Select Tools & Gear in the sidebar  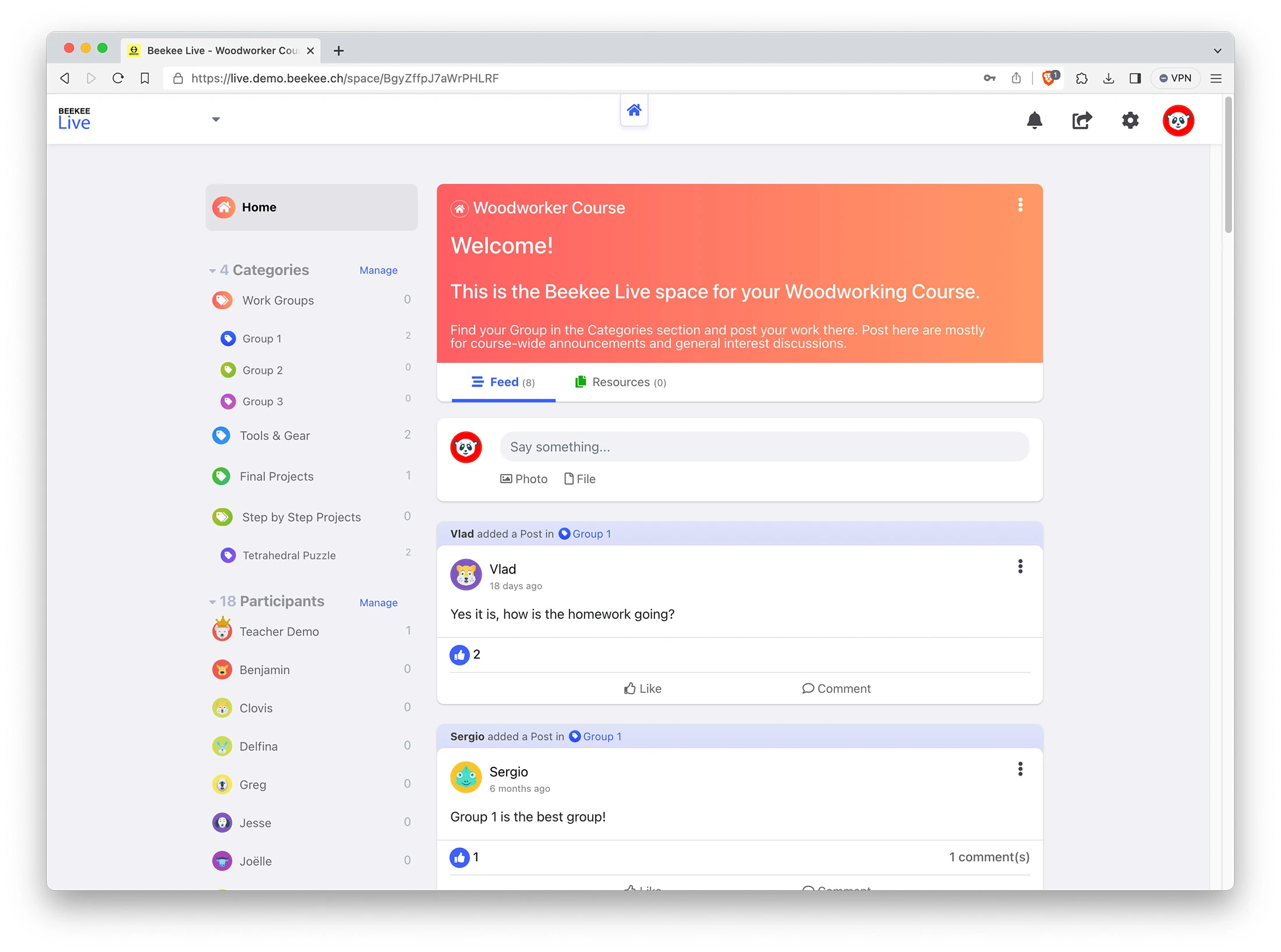pyautogui.click(x=275, y=435)
